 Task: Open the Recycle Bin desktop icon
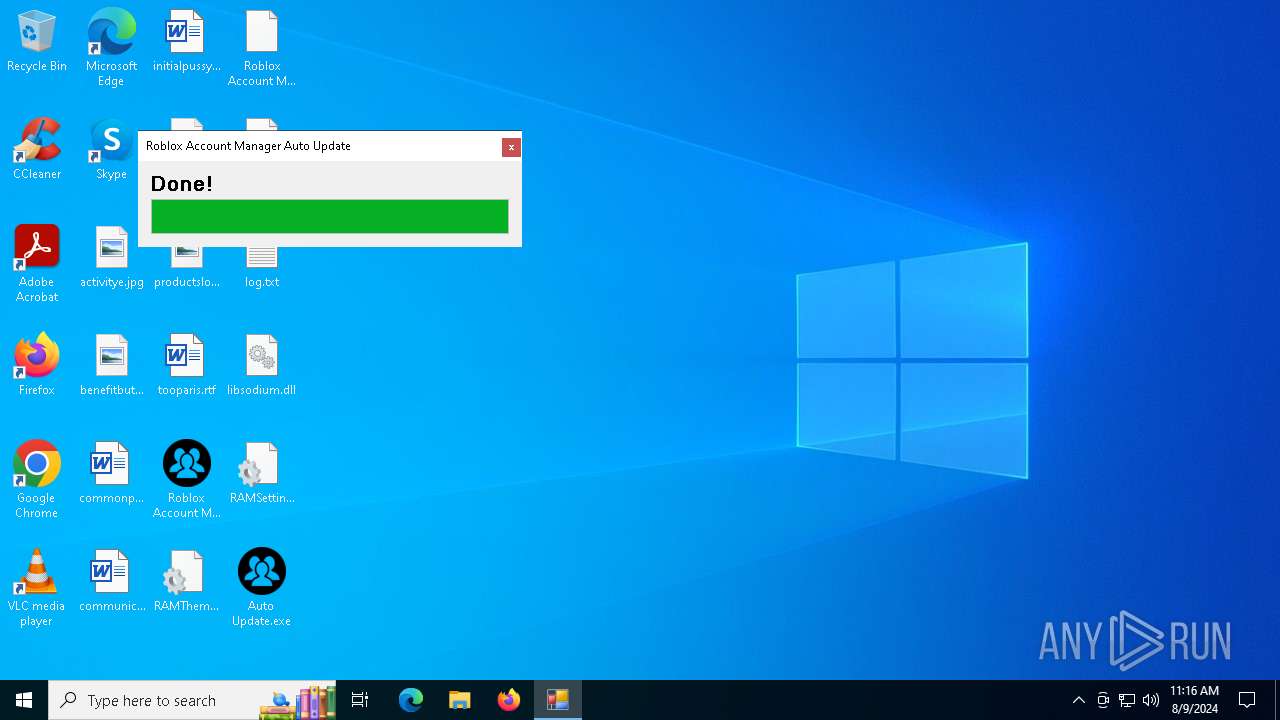coord(37,42)
